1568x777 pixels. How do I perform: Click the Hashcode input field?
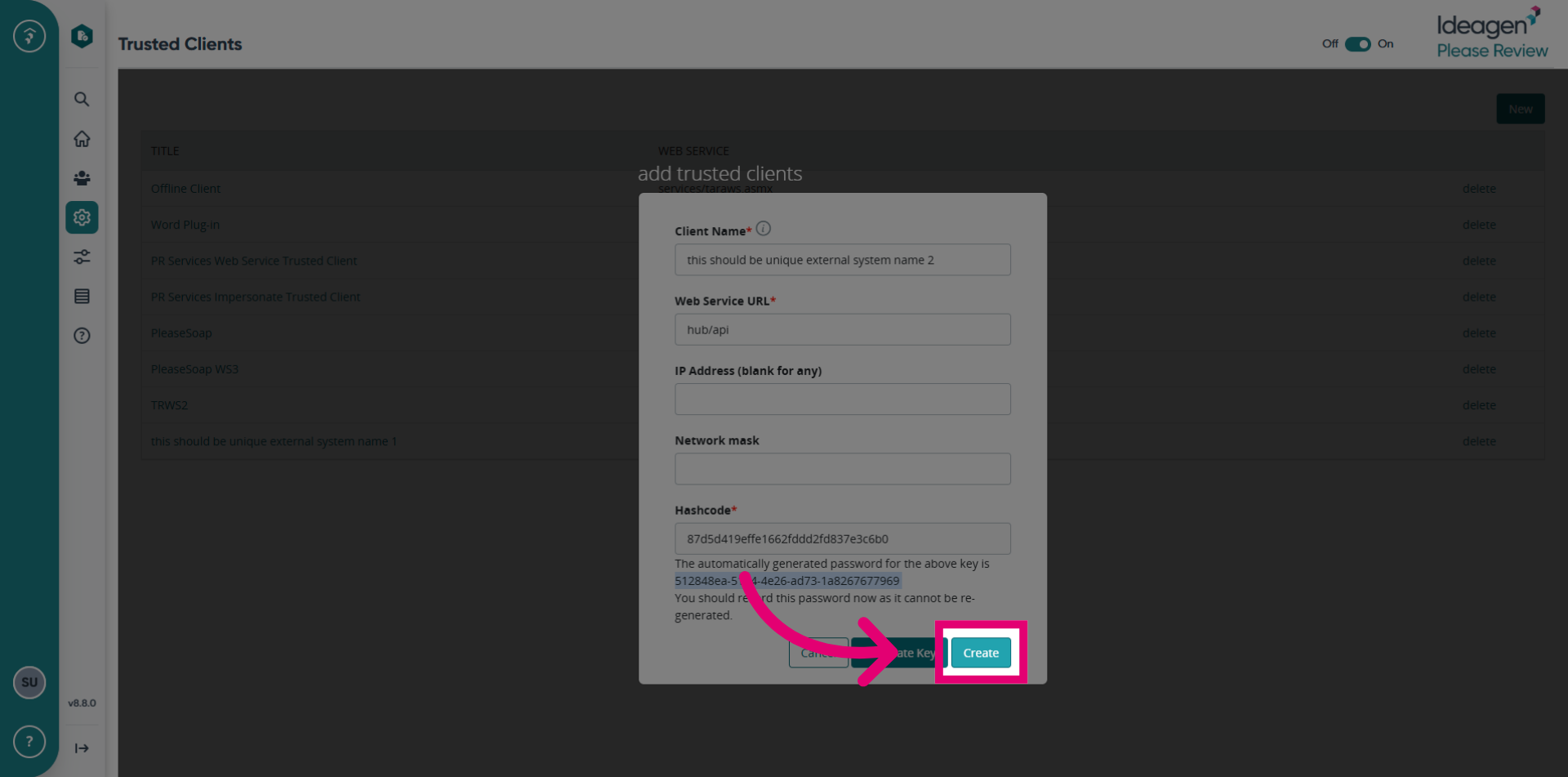pos(843,538)
